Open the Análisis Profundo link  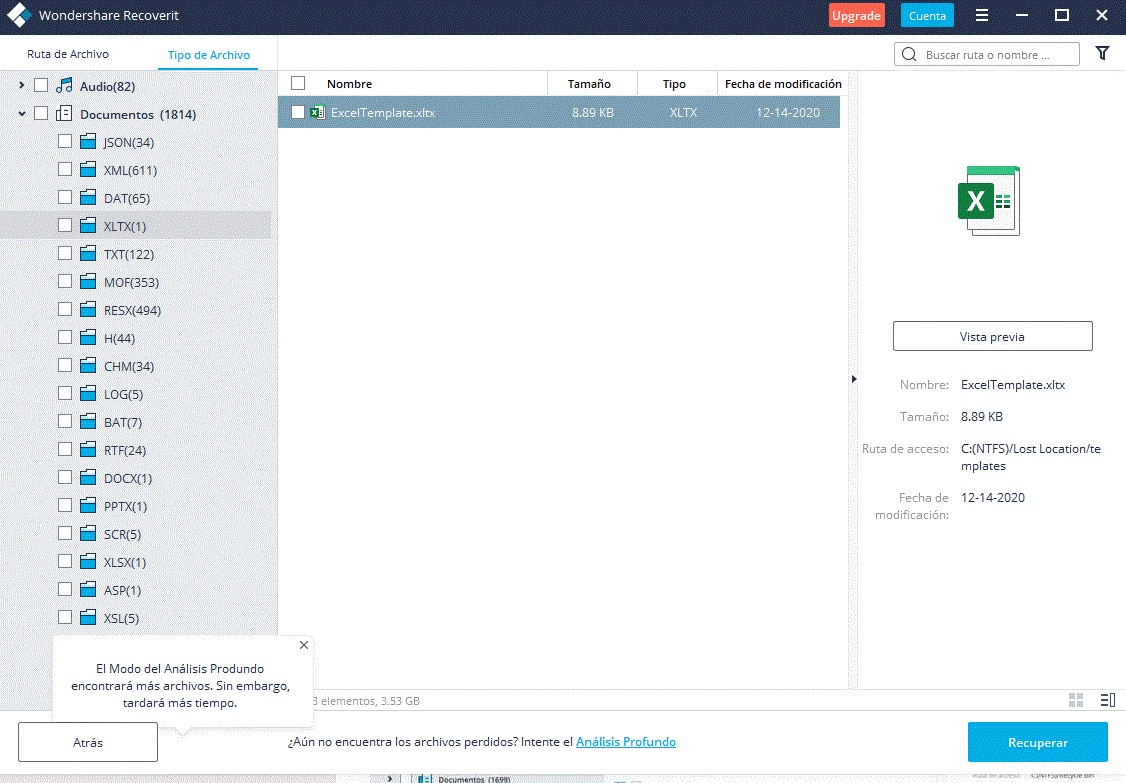point(625,741)
